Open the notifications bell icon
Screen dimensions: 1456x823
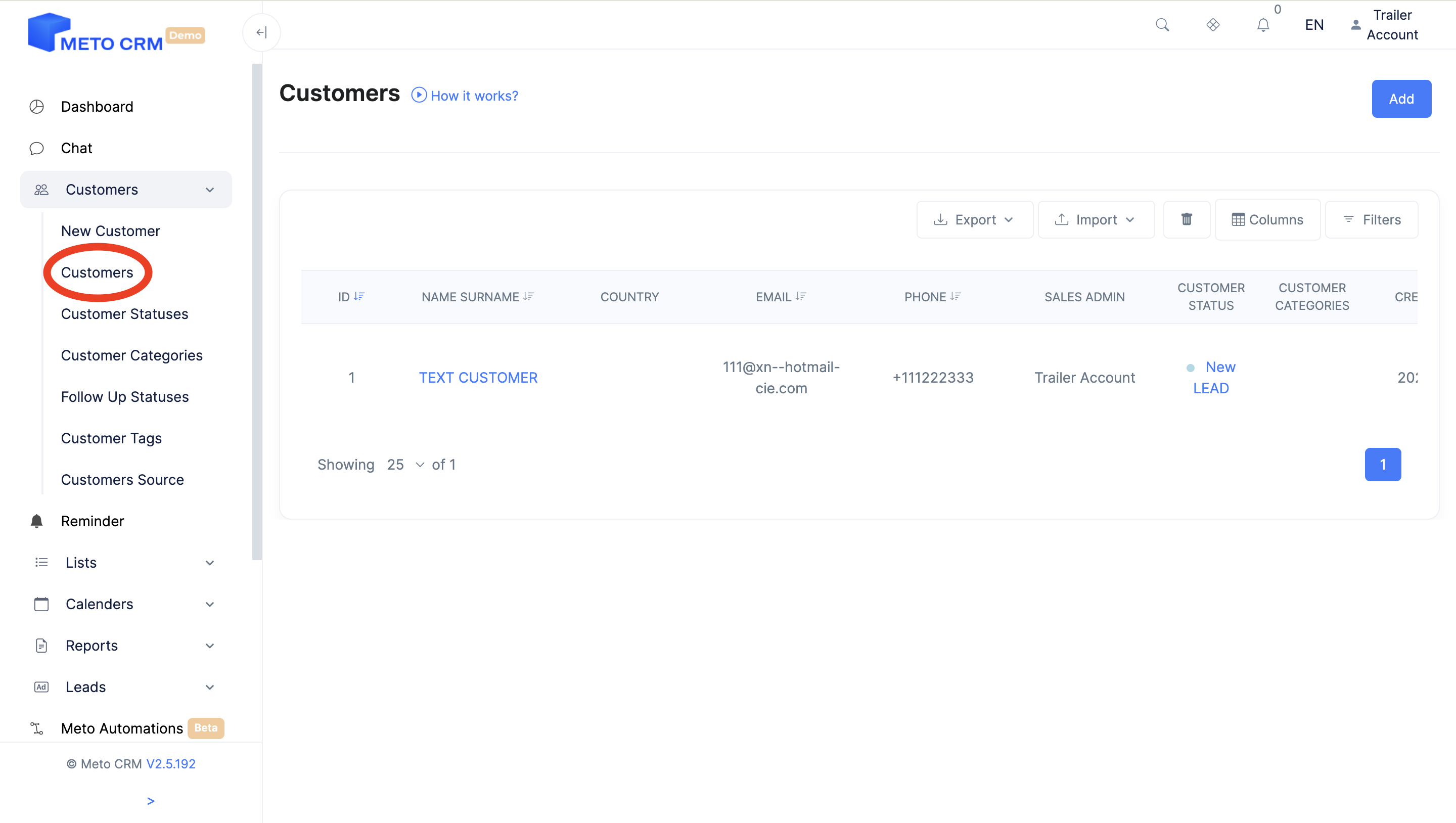[1263, 25]
